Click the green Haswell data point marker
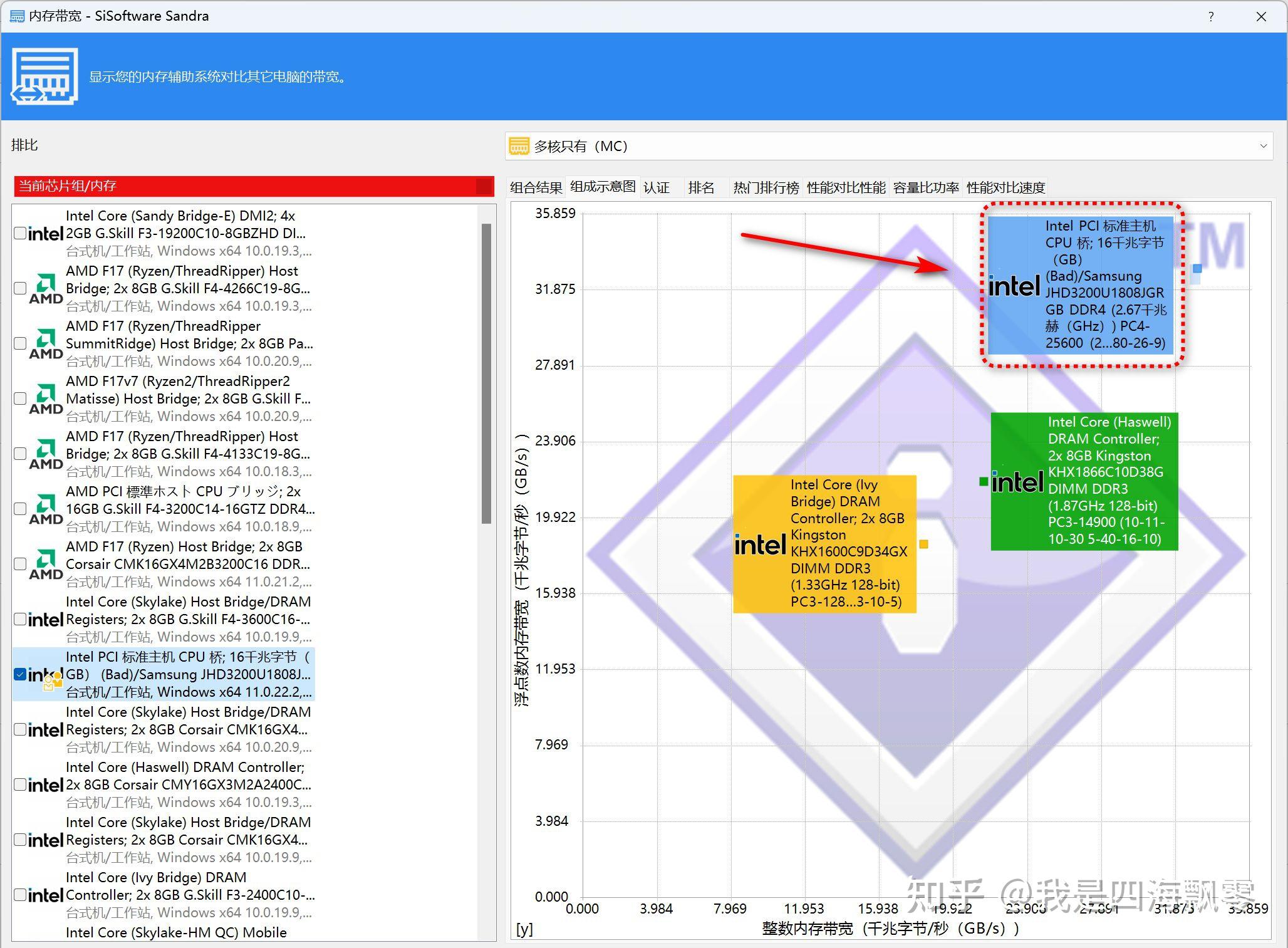1288x948 pixels. (x=984, y=481)
